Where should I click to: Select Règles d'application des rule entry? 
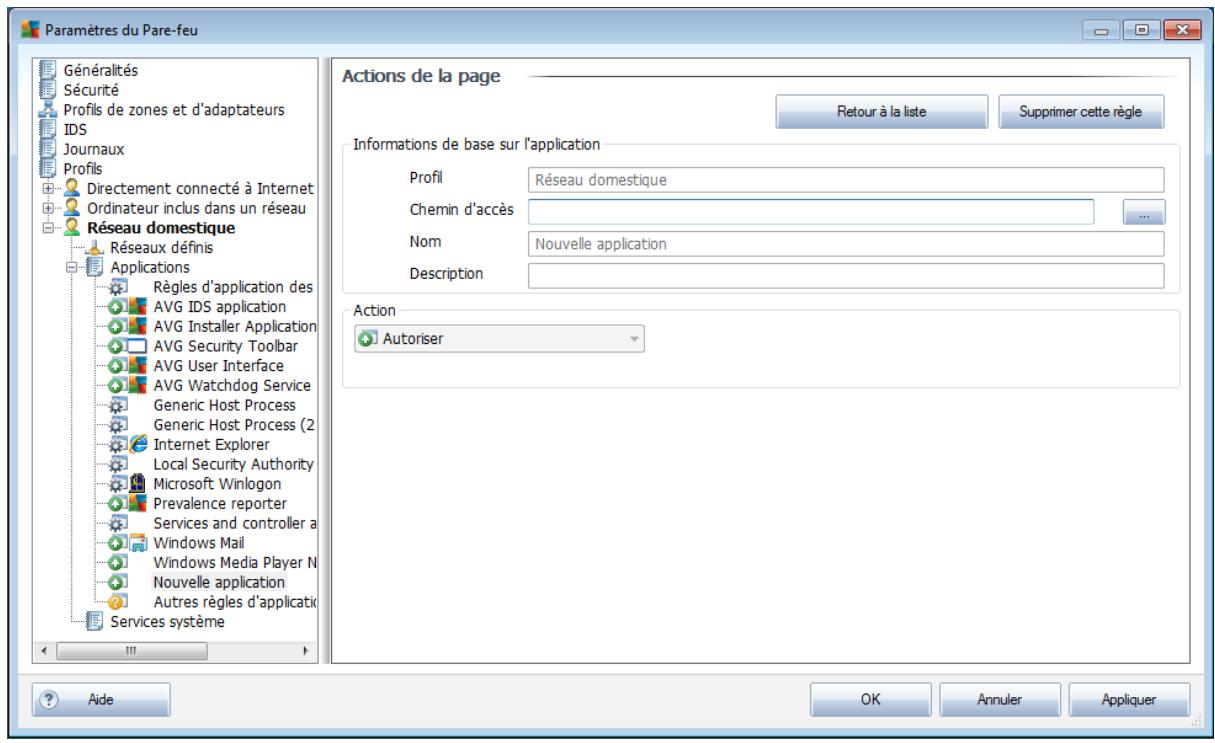tap(233, 287)
